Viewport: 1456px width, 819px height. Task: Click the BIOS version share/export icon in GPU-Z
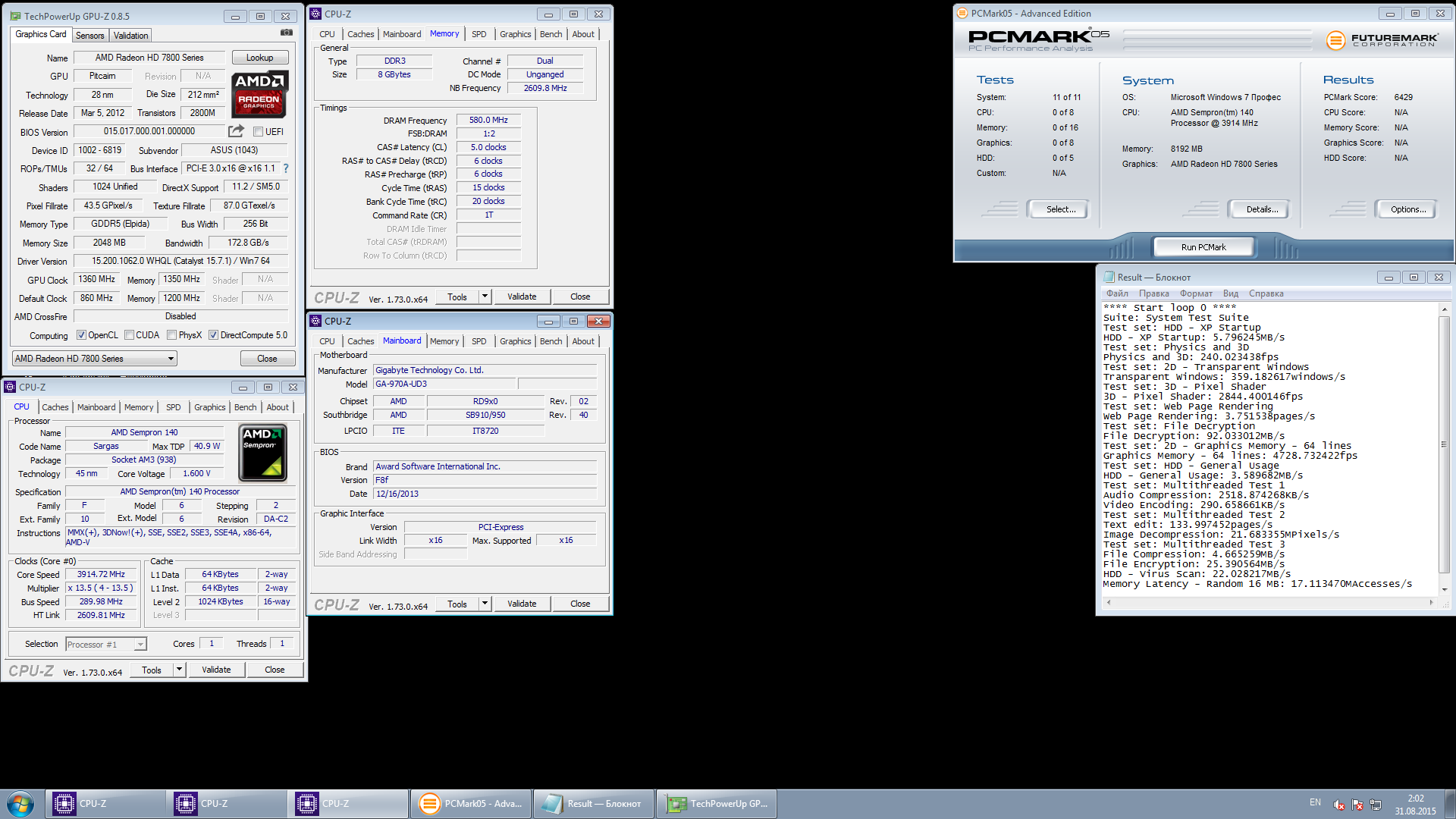click(236, 131)
